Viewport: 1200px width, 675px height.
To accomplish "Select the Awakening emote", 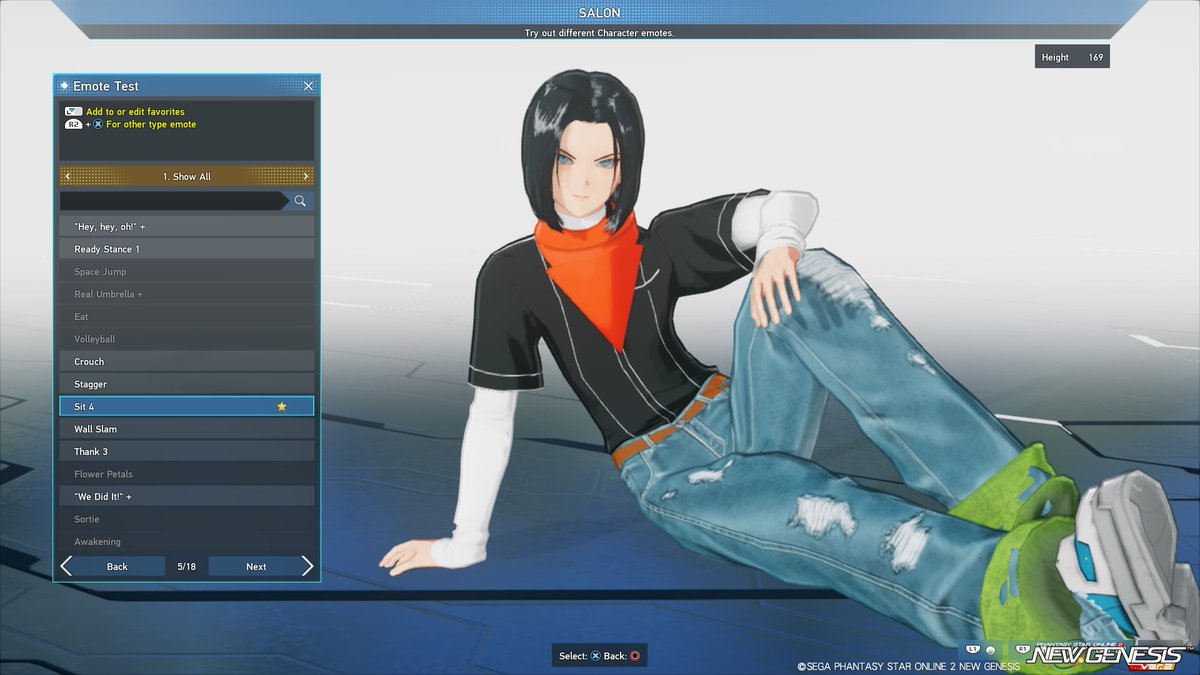I will click(x=187, y=542).
